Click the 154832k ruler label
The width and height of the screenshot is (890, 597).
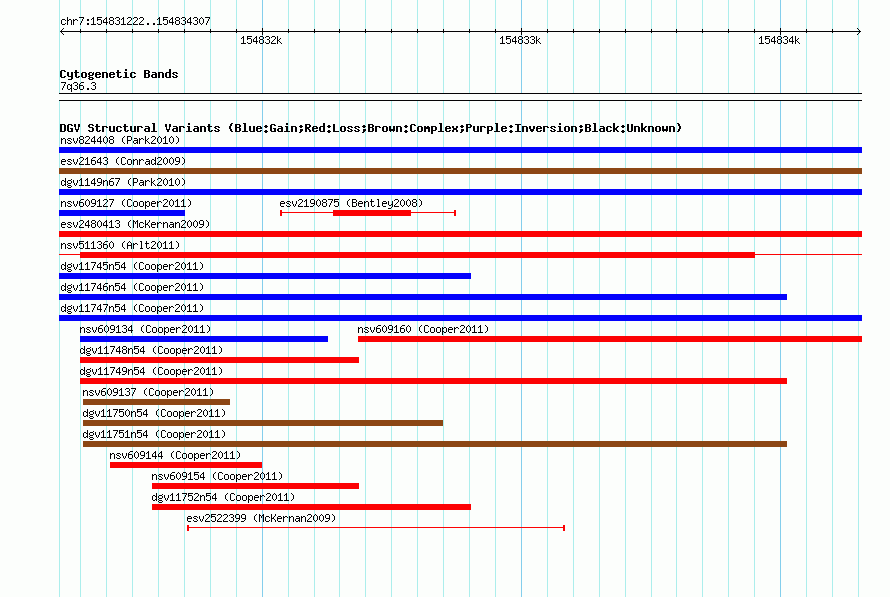point(261,40)
